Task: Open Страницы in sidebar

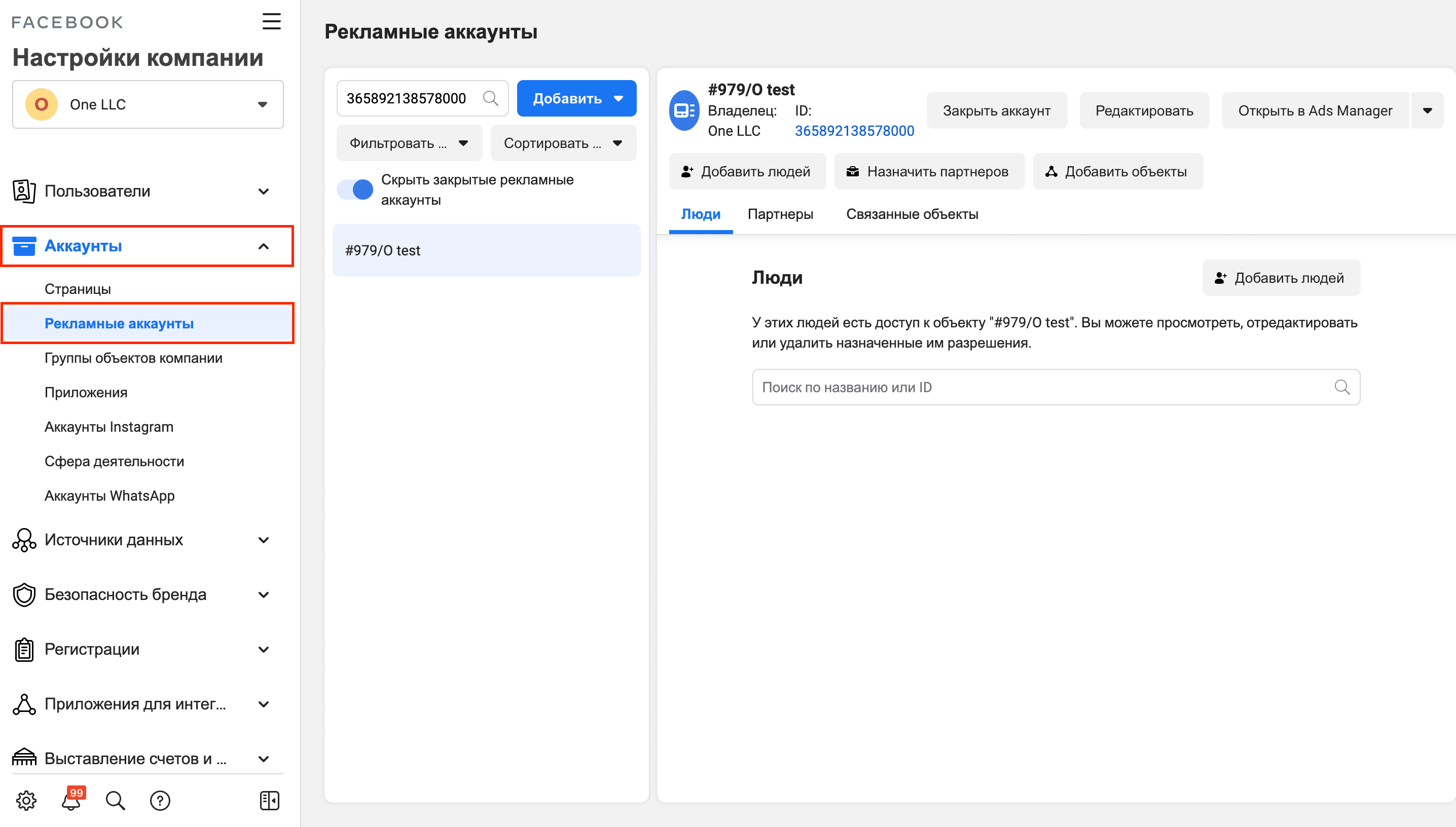Action: pos(78,289)
